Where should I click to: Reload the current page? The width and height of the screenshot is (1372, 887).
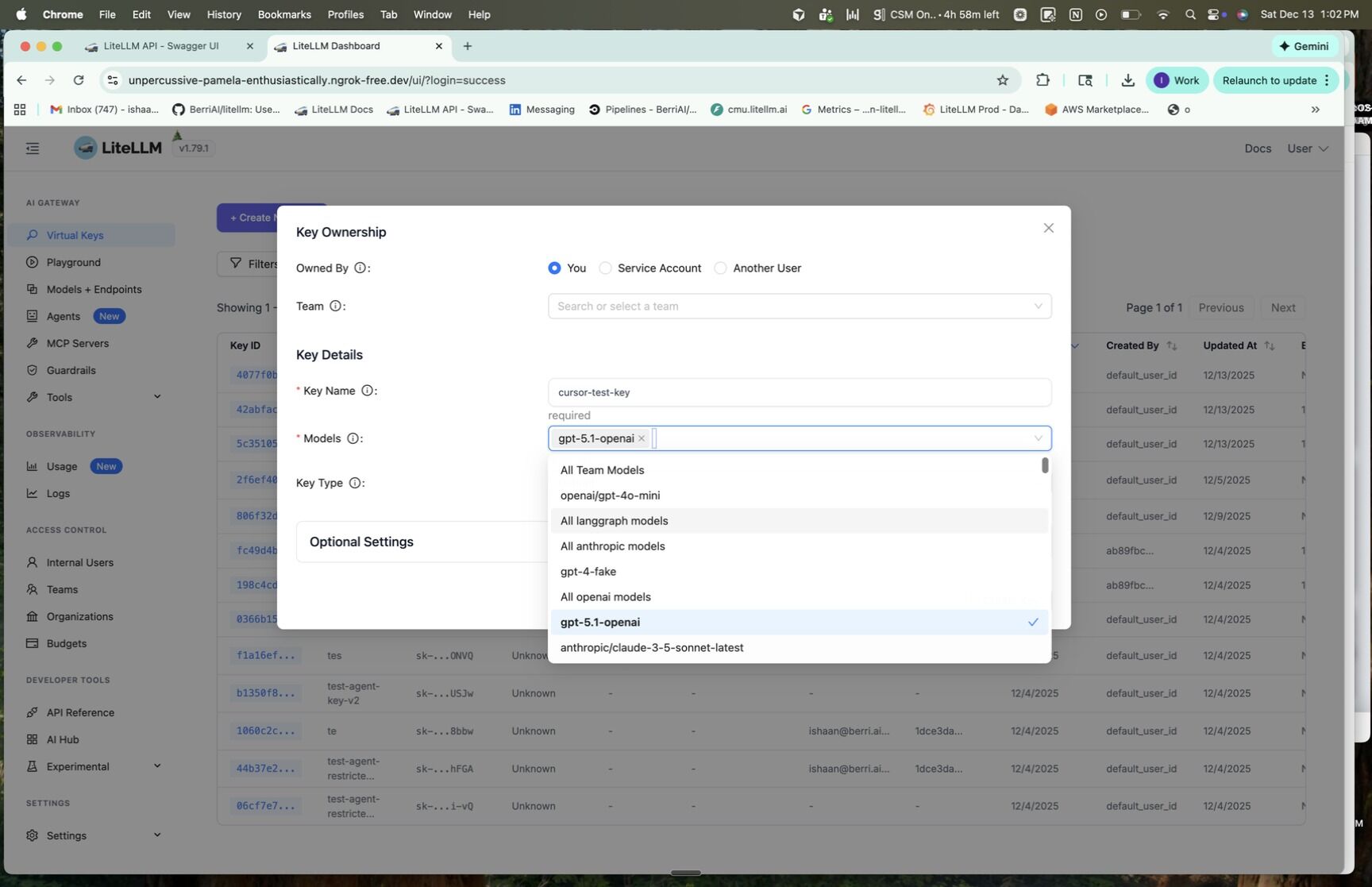(x=79, y=80)
